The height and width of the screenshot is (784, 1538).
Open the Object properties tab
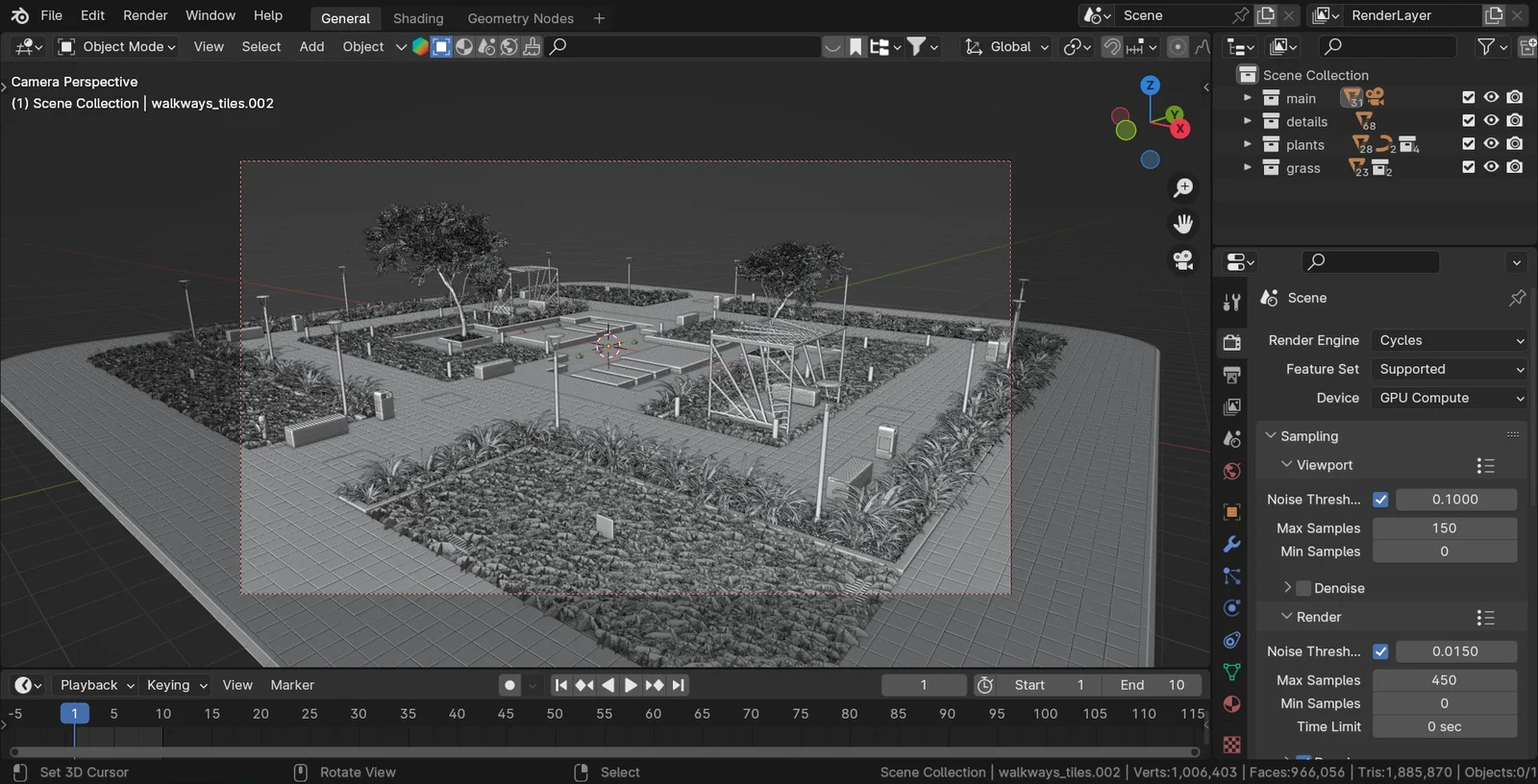pyautogui.click(x=1231, y=512)
